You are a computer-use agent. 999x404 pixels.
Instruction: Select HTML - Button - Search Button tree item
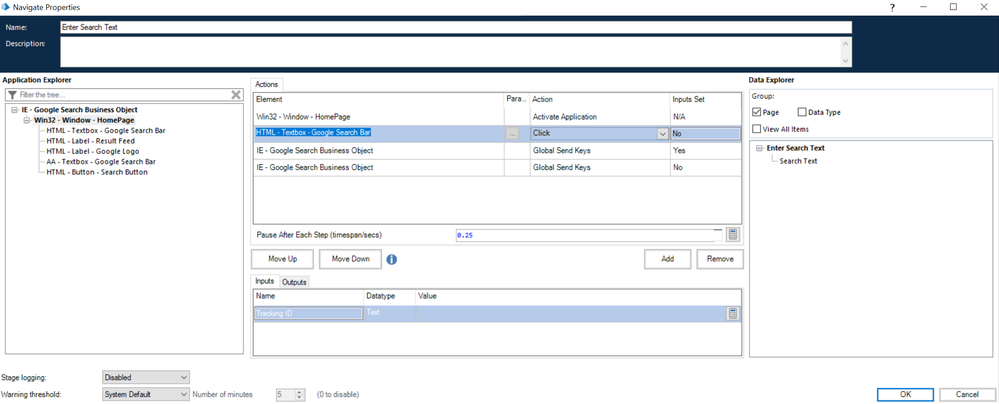coord(97,172)
